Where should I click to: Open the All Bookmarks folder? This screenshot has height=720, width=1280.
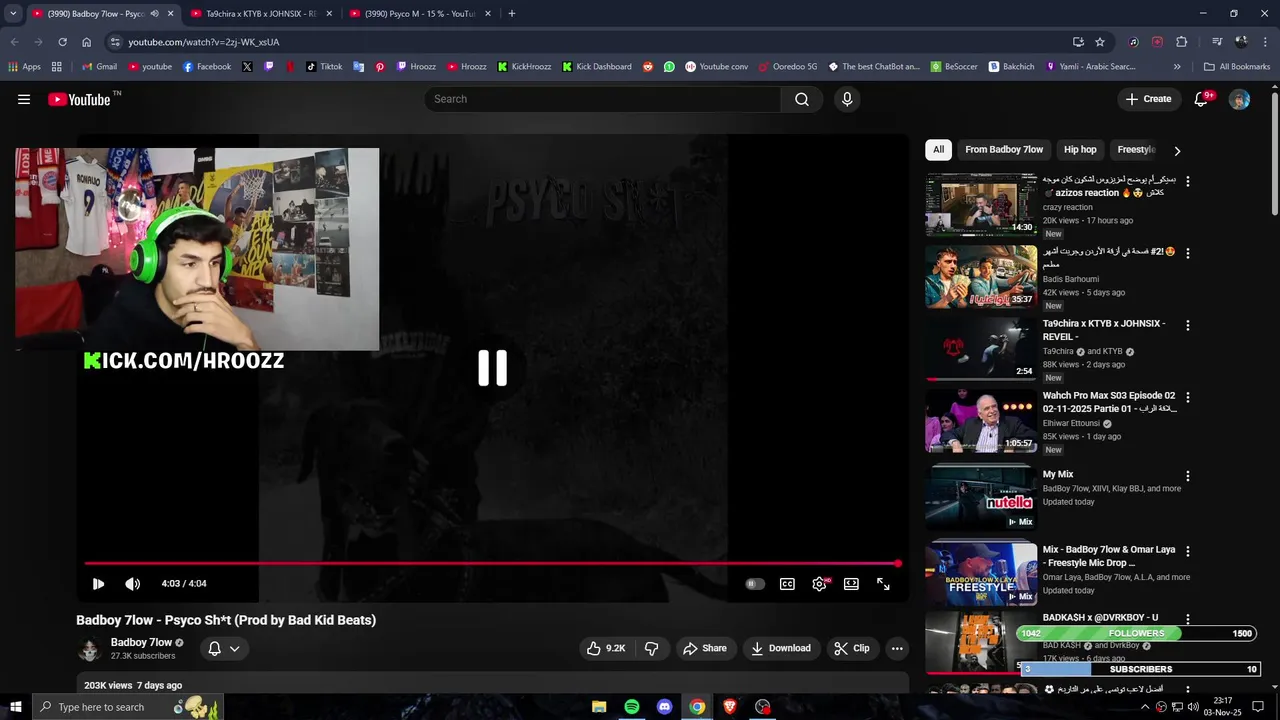(x=1237, y=67)
